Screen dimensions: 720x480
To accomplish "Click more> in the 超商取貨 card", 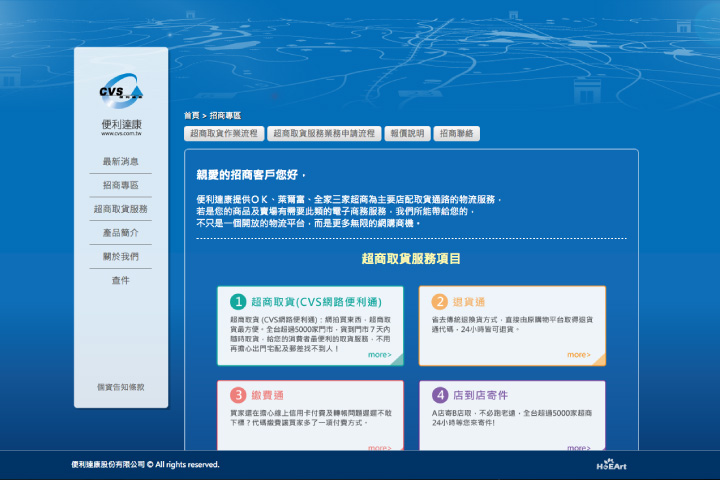I will [x=379, y=354].
